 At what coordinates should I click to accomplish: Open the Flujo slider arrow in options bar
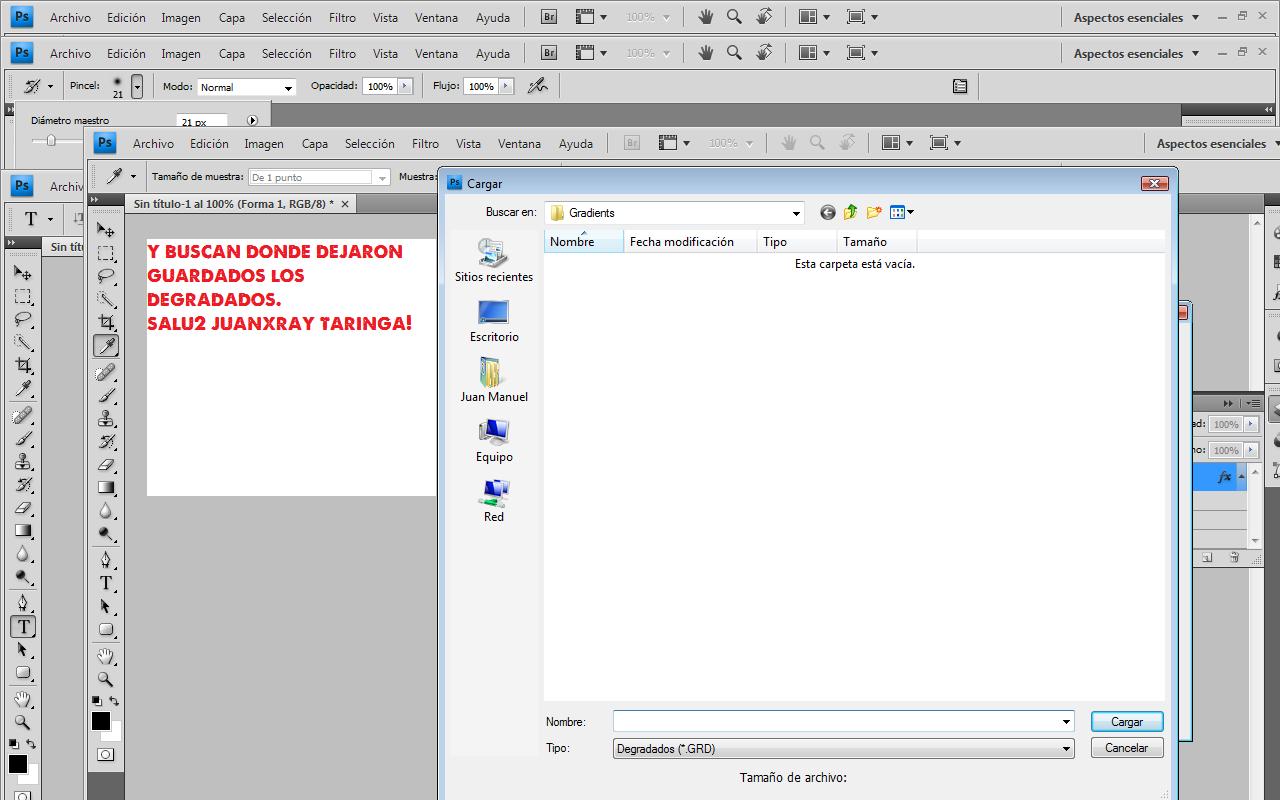(506, 86)
